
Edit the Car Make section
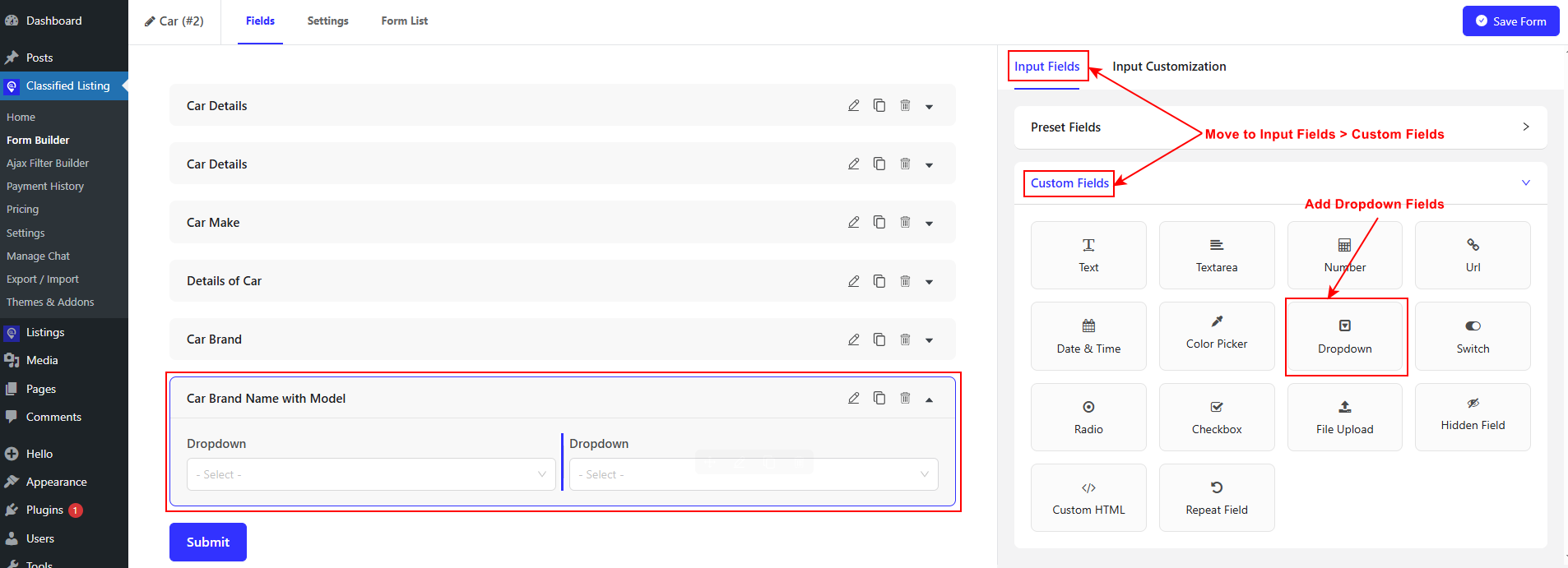(x=854, y=222)
